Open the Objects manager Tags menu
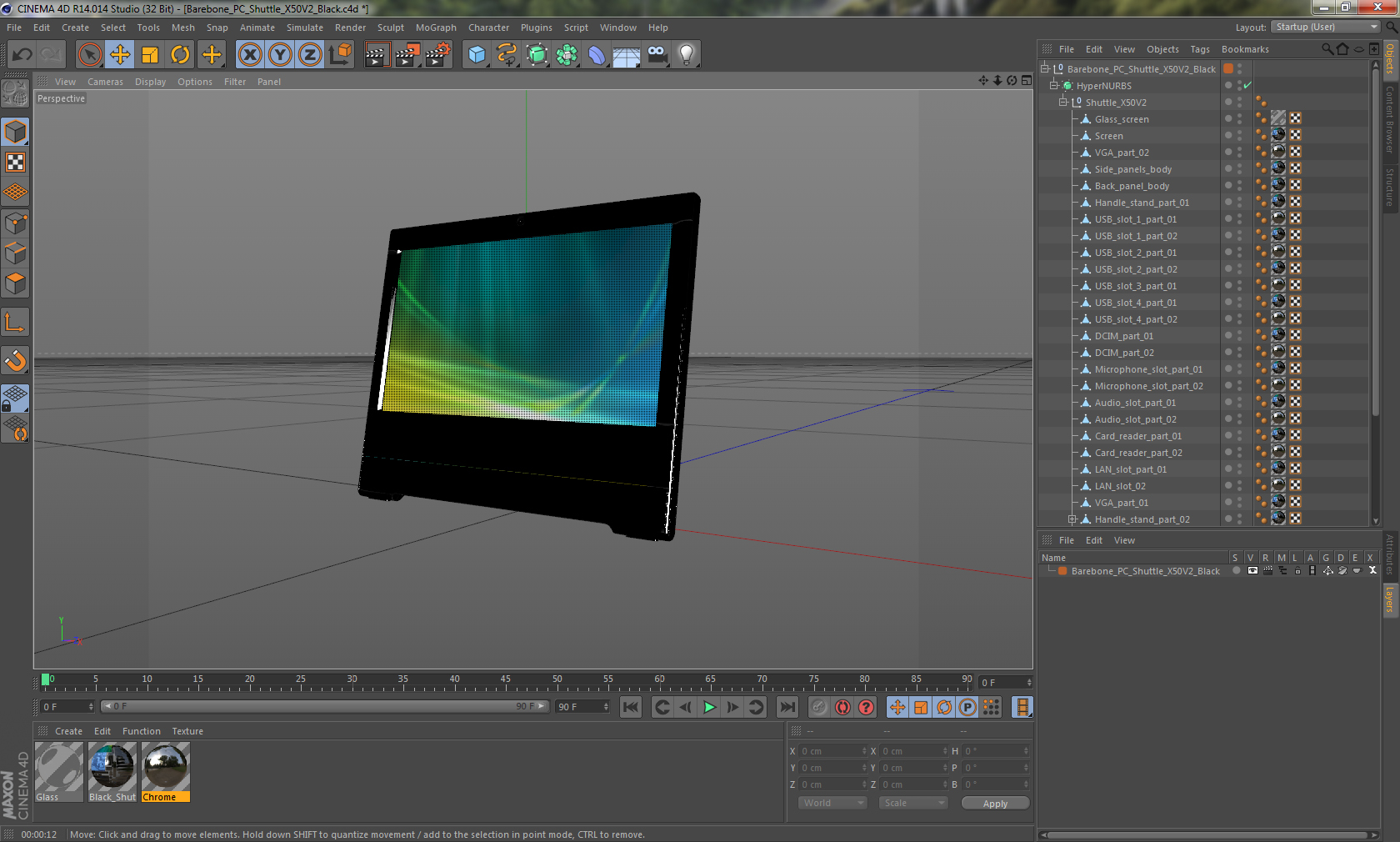The height and width of the screenshot is (842, 1400). tap(1199, 49)
